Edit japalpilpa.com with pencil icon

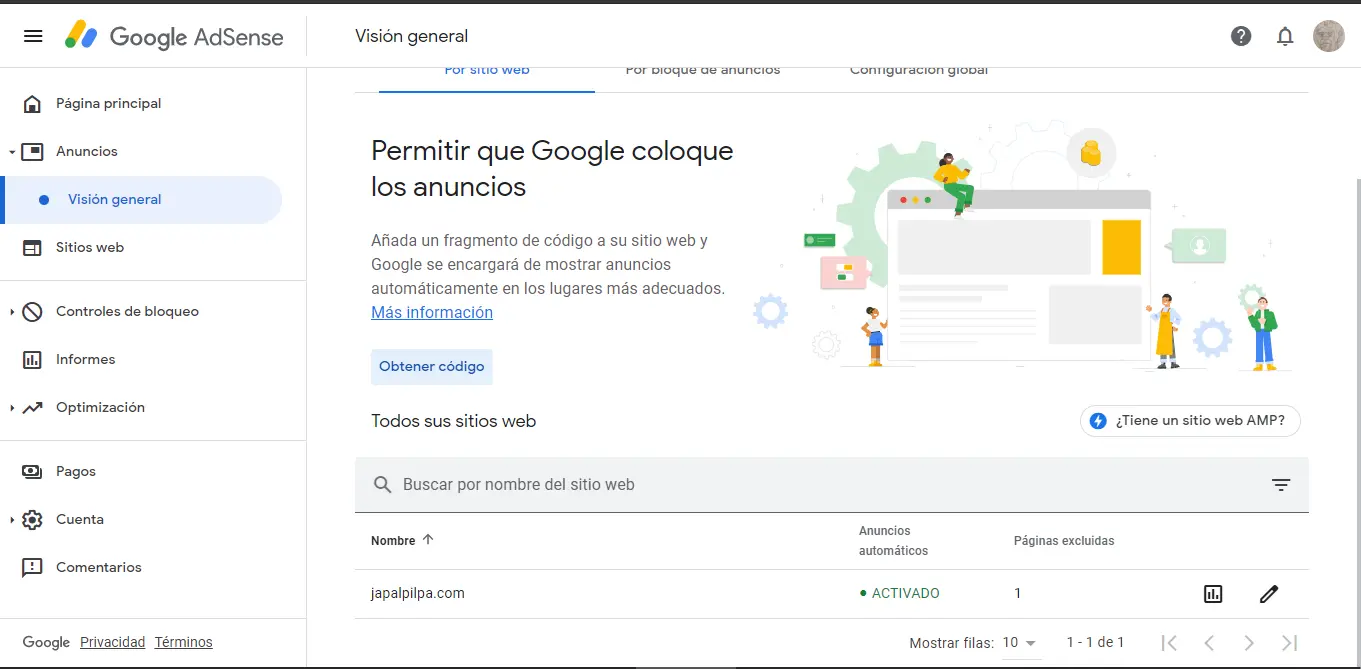point(1269,594)
